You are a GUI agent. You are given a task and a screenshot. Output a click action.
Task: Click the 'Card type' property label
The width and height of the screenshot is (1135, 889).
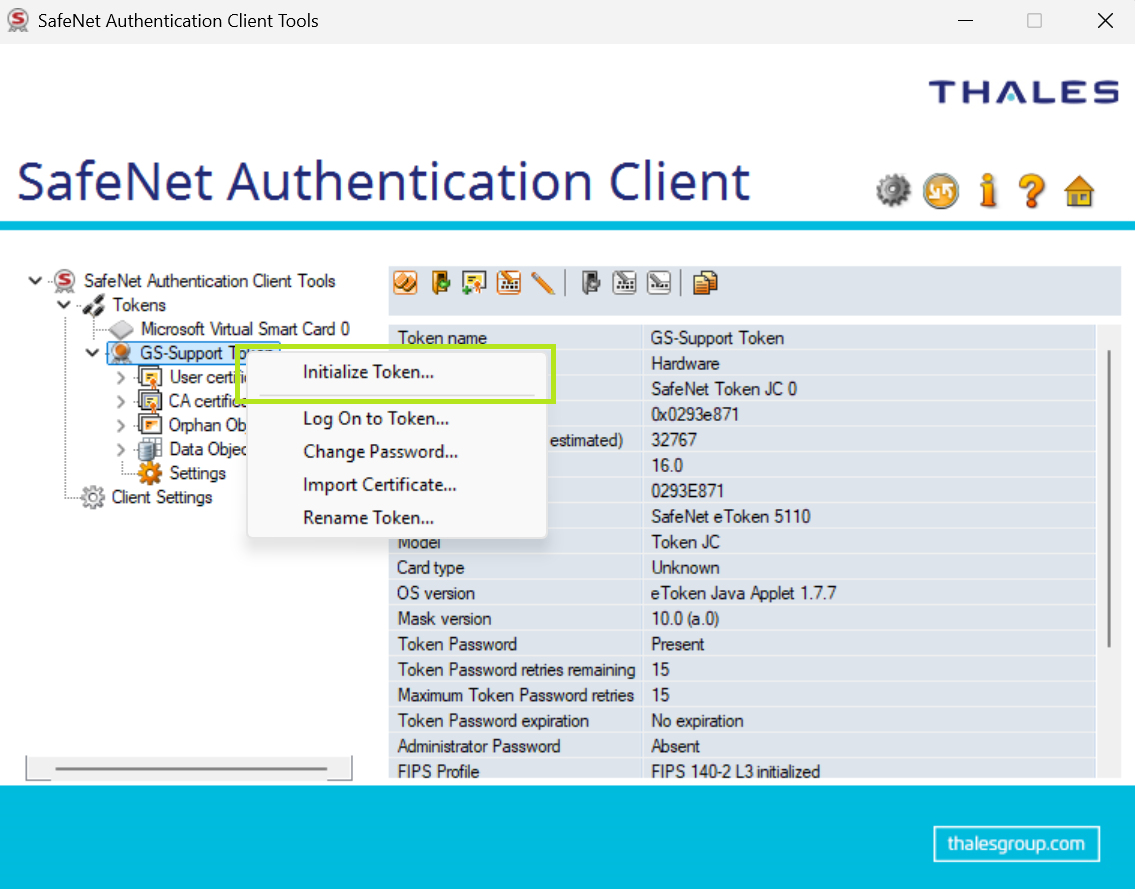click(430, 568)
